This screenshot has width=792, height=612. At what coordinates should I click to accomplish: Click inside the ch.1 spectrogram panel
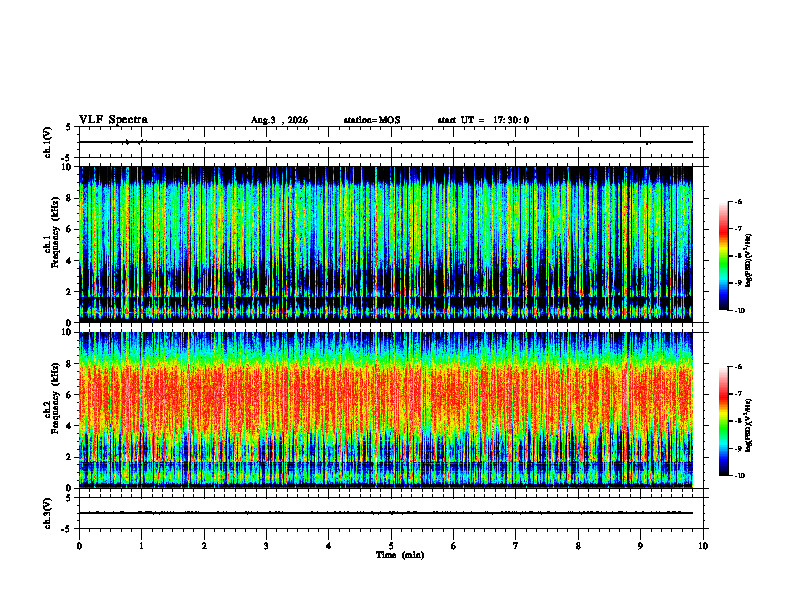386,244
